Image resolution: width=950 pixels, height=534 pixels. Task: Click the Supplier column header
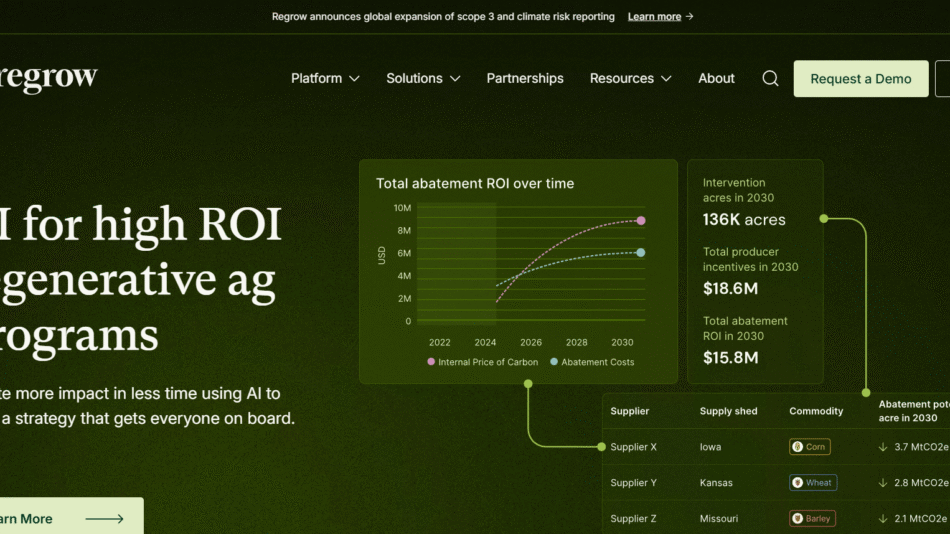pos(629,411)
